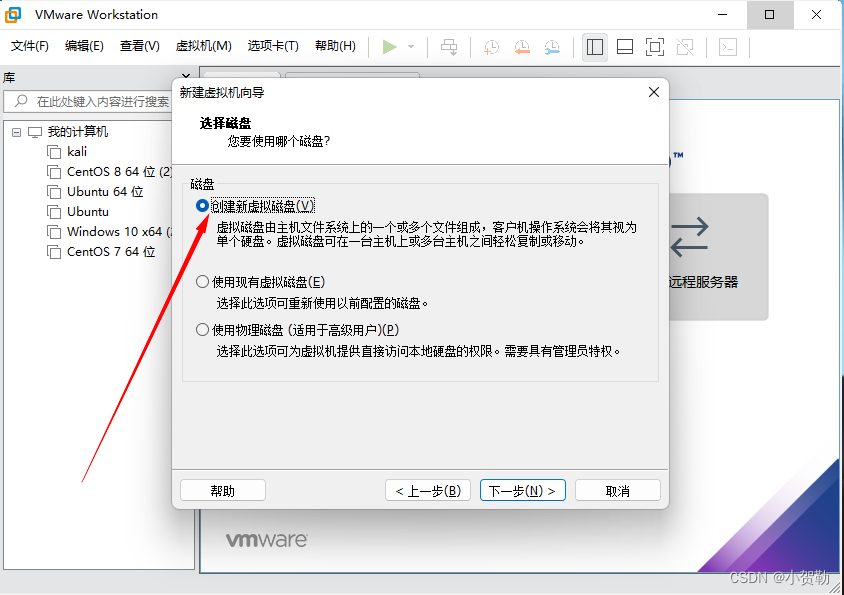Select the kali item in the library tree
The image size is (844, 595).
77,152
